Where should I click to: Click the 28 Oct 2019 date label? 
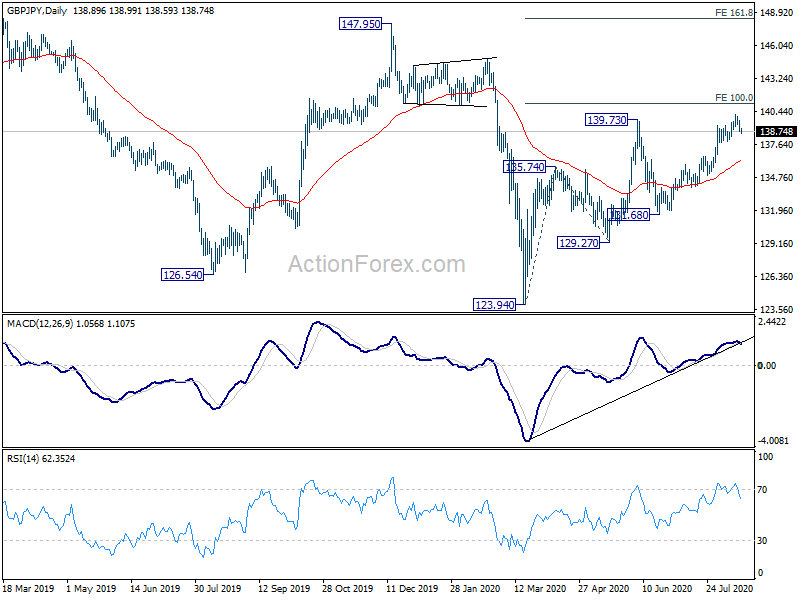tap(347, 588)
